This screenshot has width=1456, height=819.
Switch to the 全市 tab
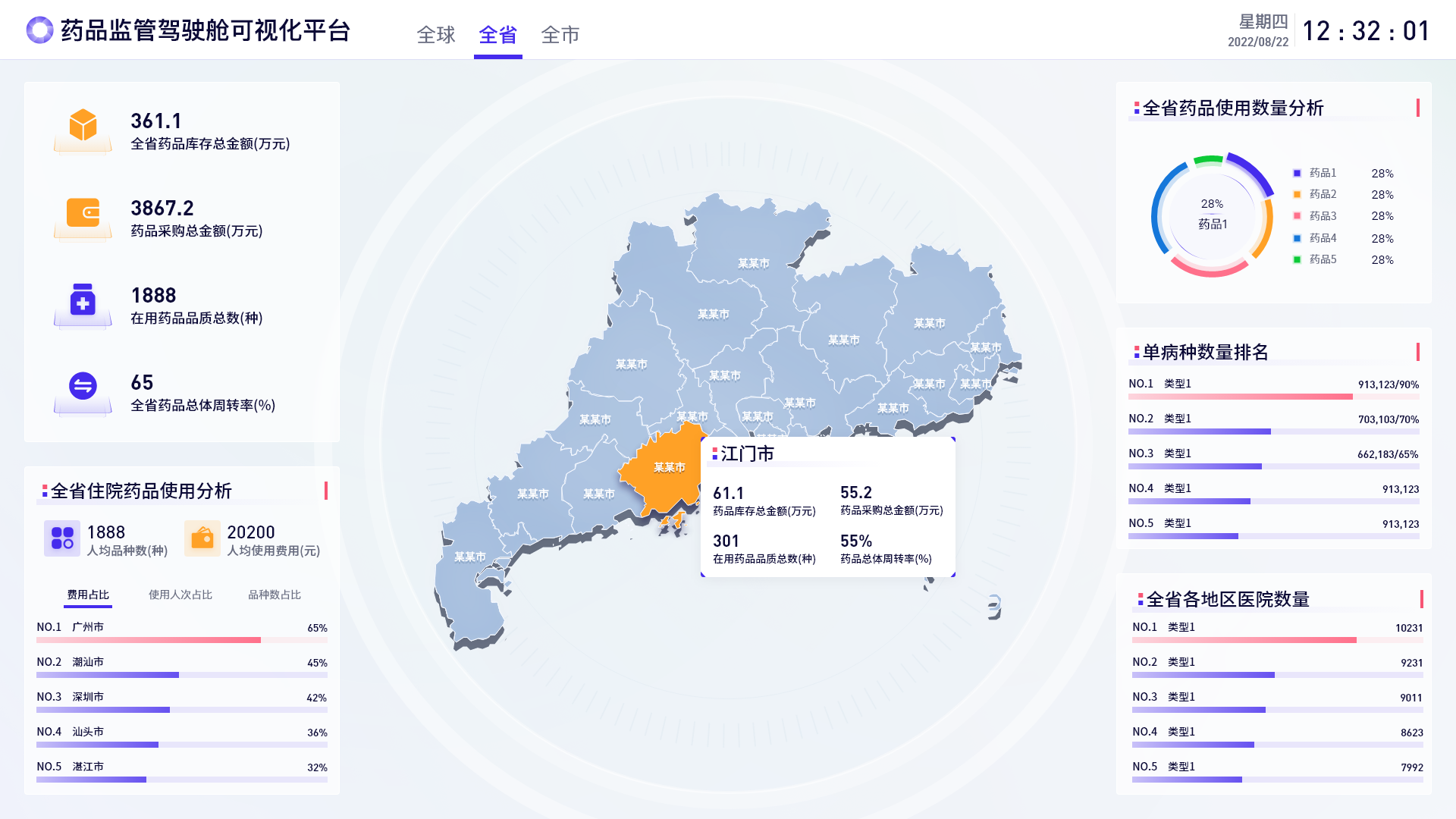[x=560, y=35]
